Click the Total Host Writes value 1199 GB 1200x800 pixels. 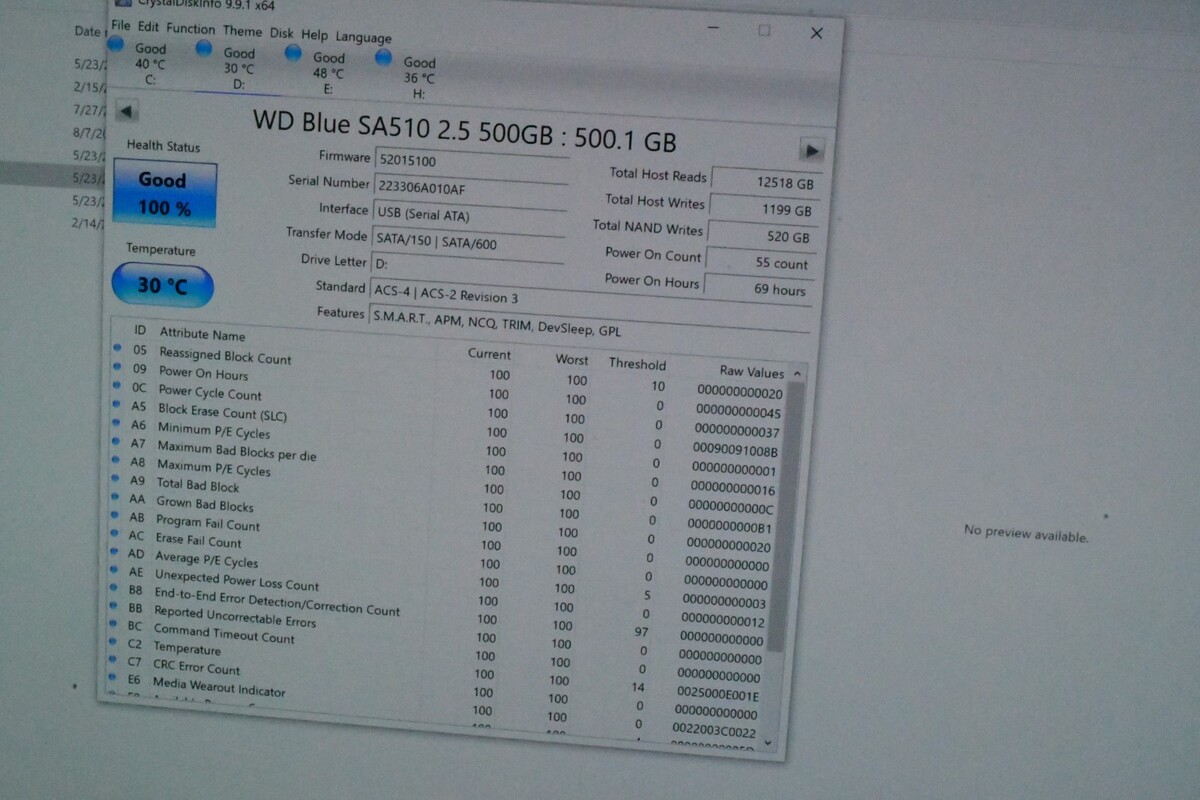[x=764, y=210]
